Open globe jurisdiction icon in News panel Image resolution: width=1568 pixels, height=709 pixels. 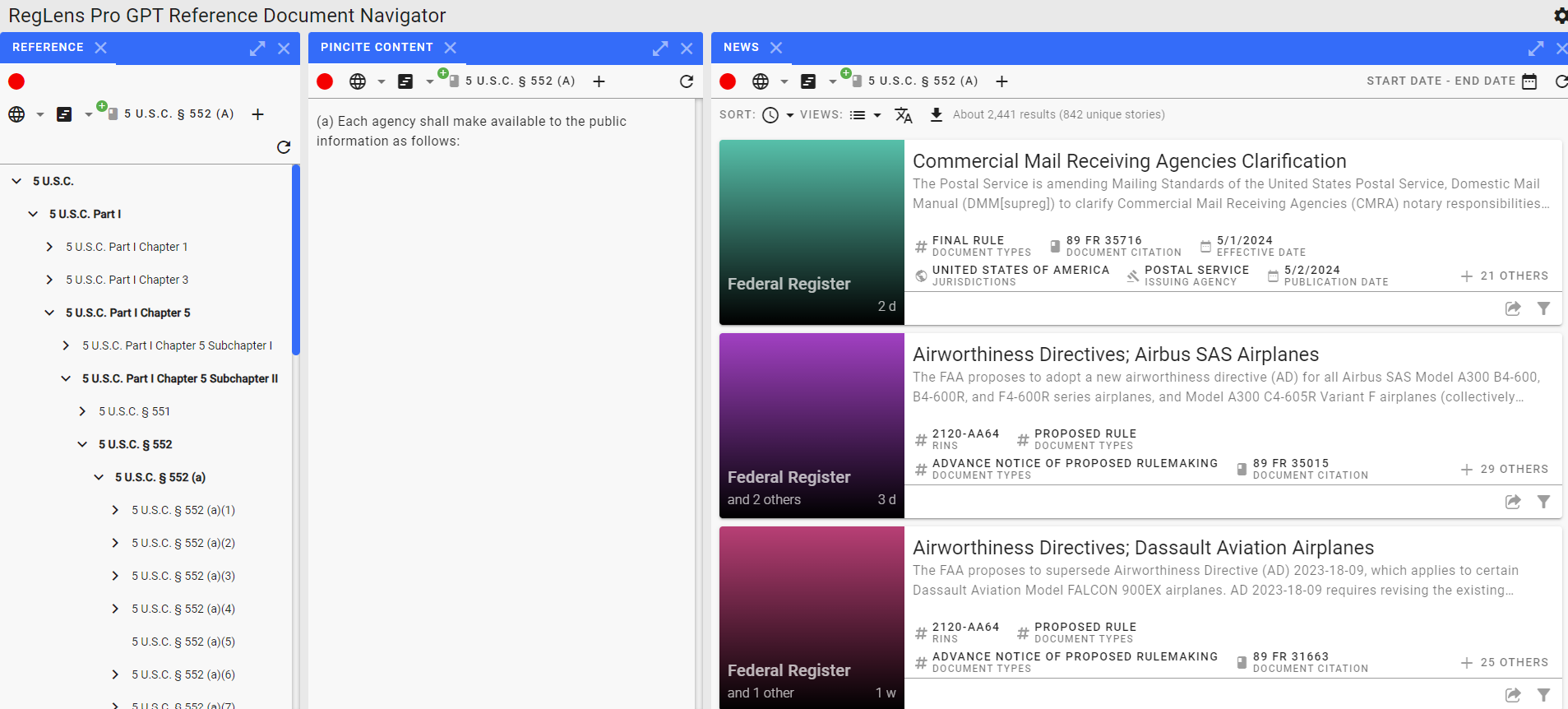pyautogui.click(x=761, y=81)
